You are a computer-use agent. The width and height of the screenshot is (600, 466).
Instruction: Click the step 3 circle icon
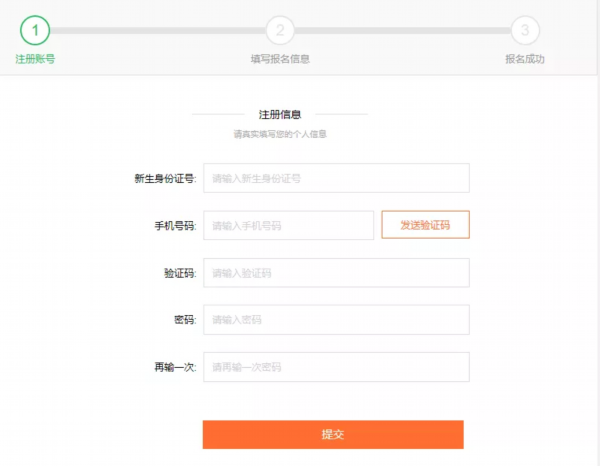525,31
